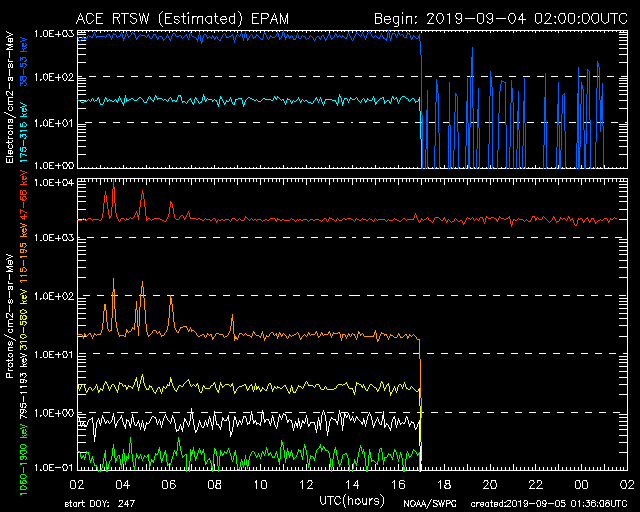
Task: Select hour 12 on the time axis
Action: tap(306, 484)
